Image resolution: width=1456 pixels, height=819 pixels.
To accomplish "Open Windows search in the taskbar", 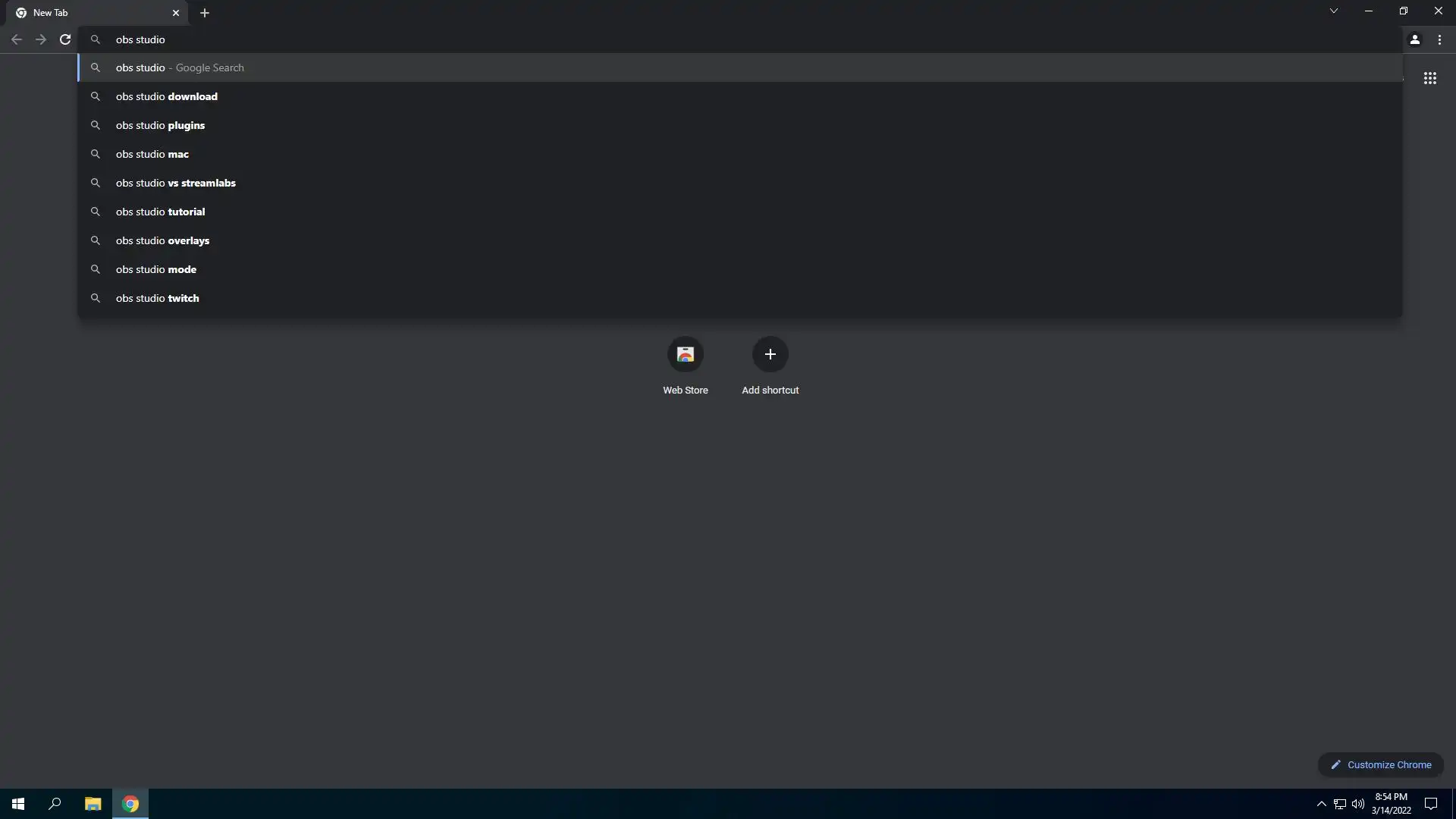I will pyautogui.click(x=55, y=804).
